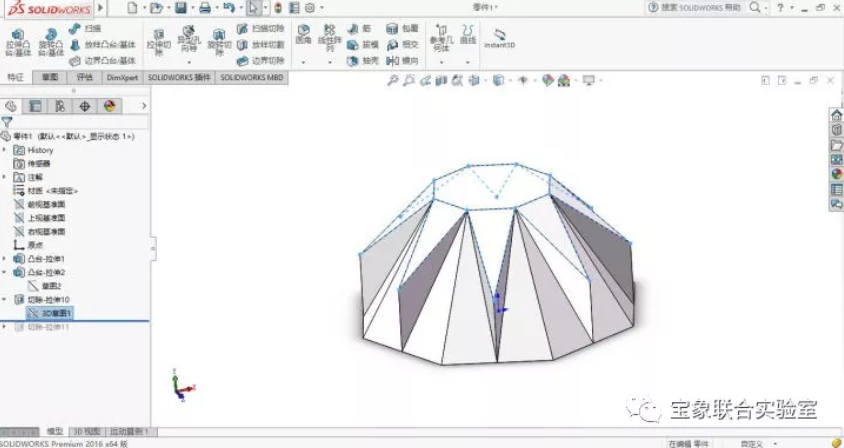Viewport: 844px width, 448px height.
Task: Select the Shell (抽壳) tool
Action: [363, 61]
